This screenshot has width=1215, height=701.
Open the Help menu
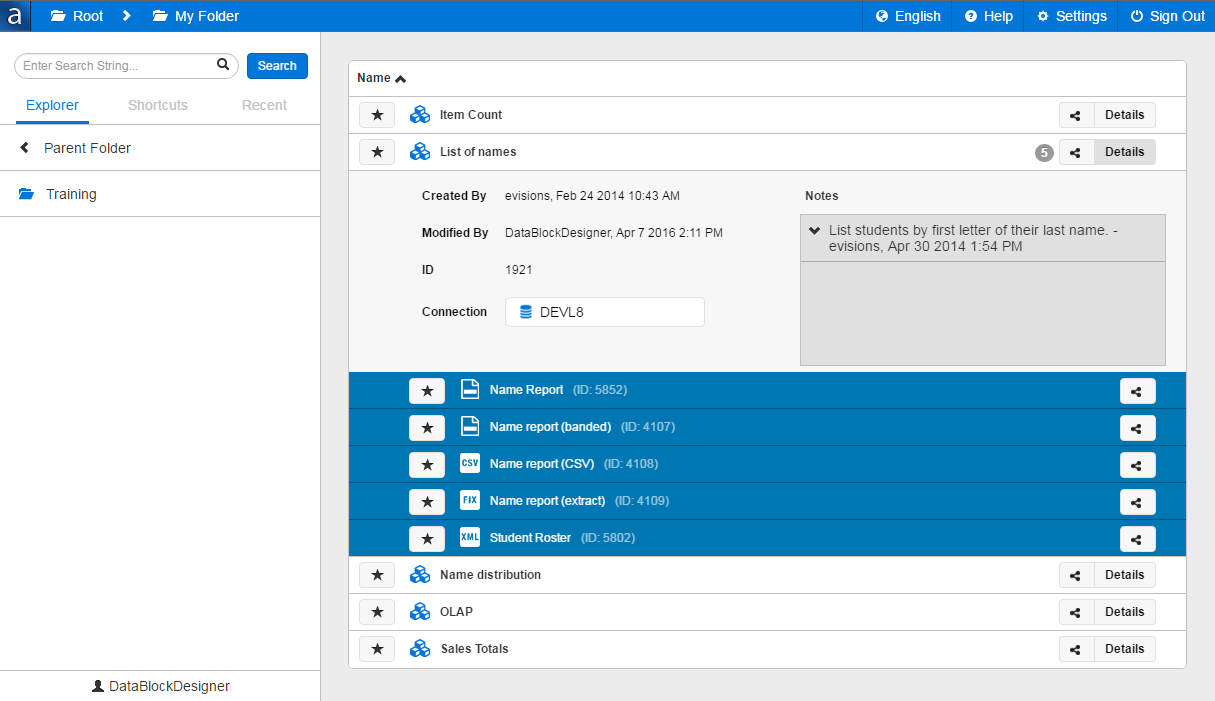988,16
